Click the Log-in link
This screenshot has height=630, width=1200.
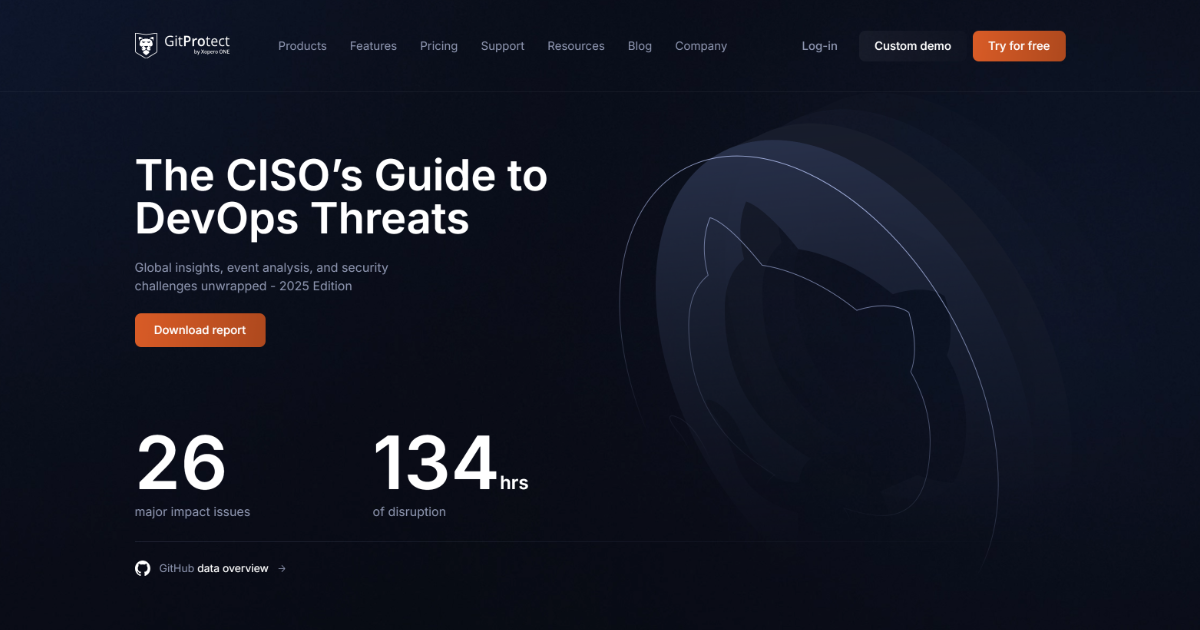(x=819, y=46)
